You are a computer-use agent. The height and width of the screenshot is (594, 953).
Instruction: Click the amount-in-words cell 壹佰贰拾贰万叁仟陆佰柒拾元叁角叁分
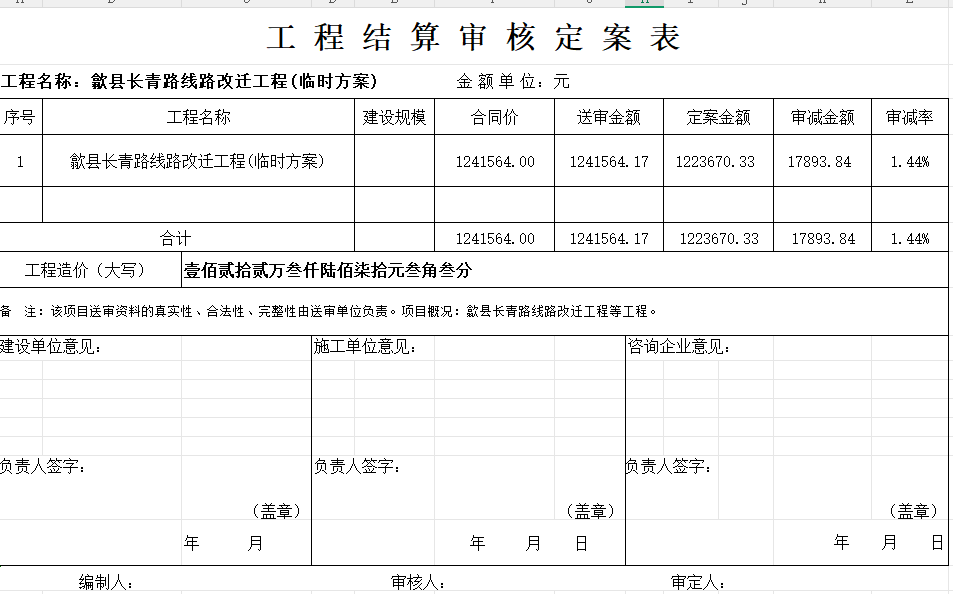point(328,270)
